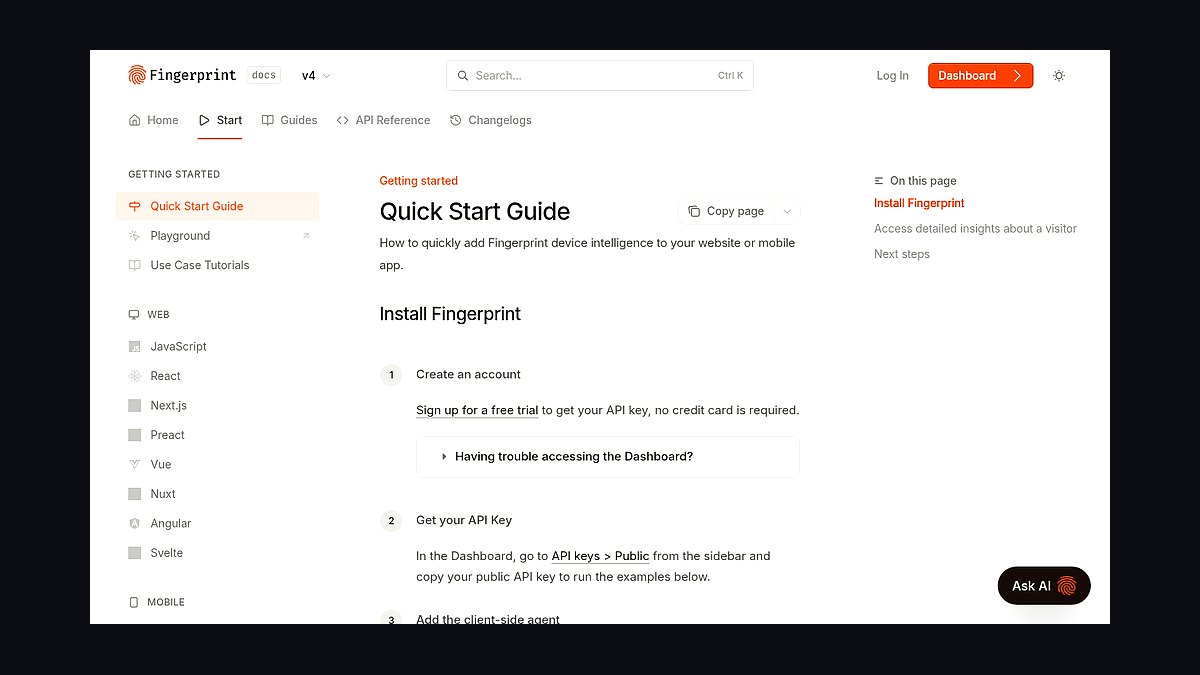Click the Svelte icon in sidebar
Image resolution: width=1200 pixels, height=675 pixels.
pos(134,553)
